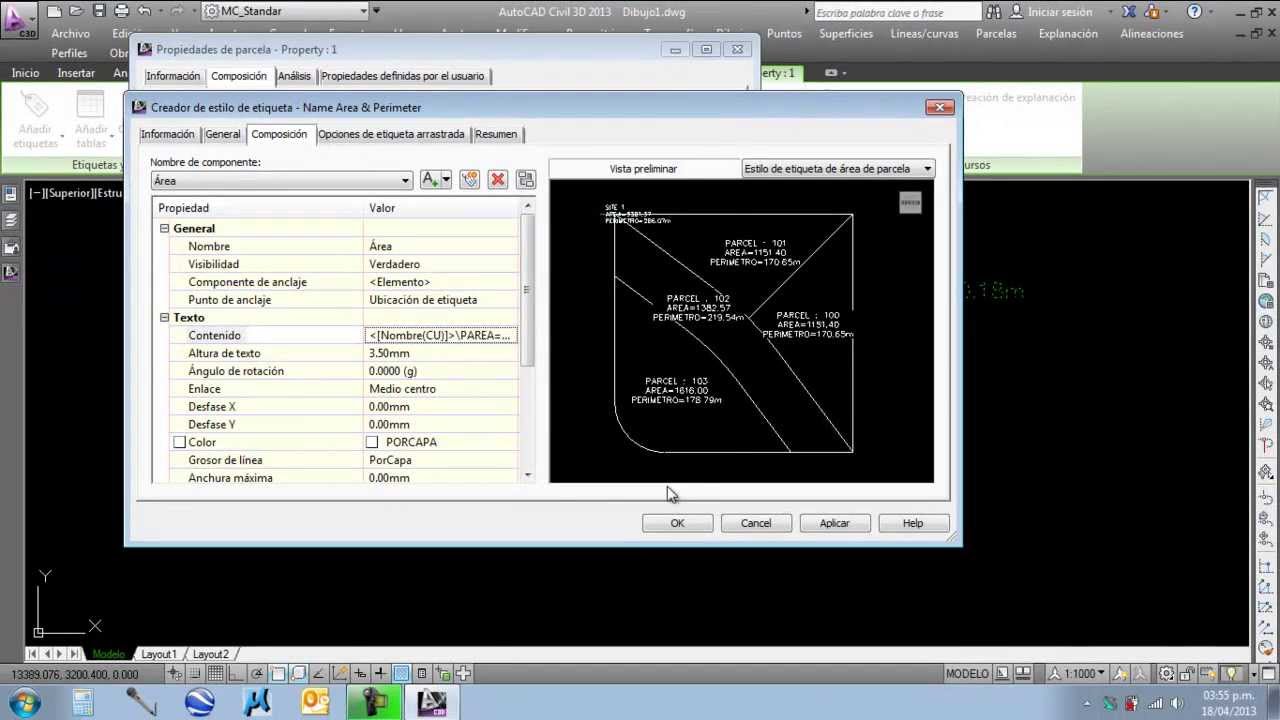Tick the Color property checkbox

(x=179, y=442)
